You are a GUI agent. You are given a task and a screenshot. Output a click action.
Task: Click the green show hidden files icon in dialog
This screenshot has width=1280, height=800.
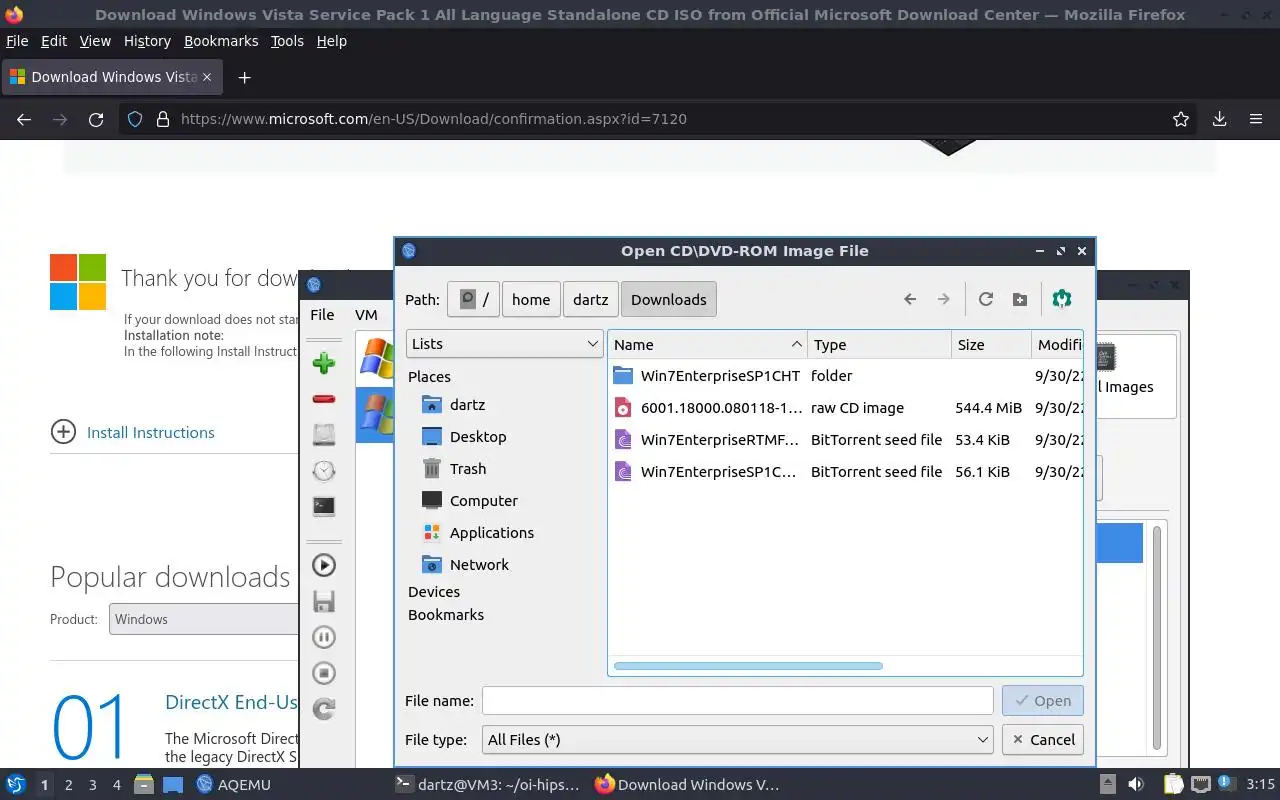tap(1062, 299)
